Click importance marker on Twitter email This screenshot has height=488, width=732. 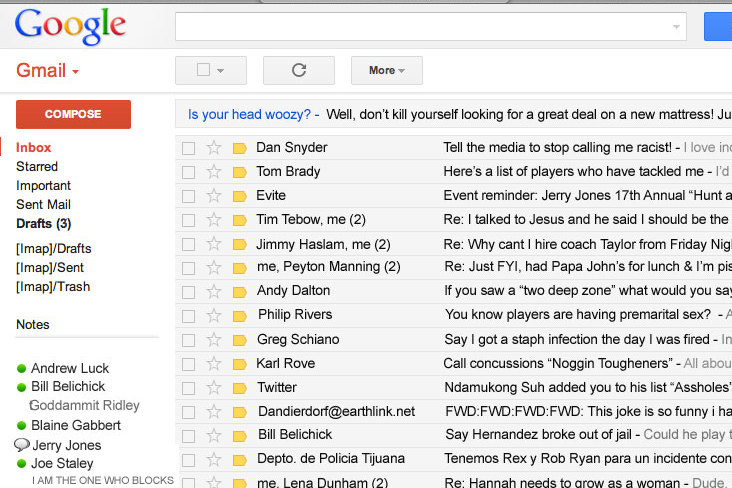239,388
